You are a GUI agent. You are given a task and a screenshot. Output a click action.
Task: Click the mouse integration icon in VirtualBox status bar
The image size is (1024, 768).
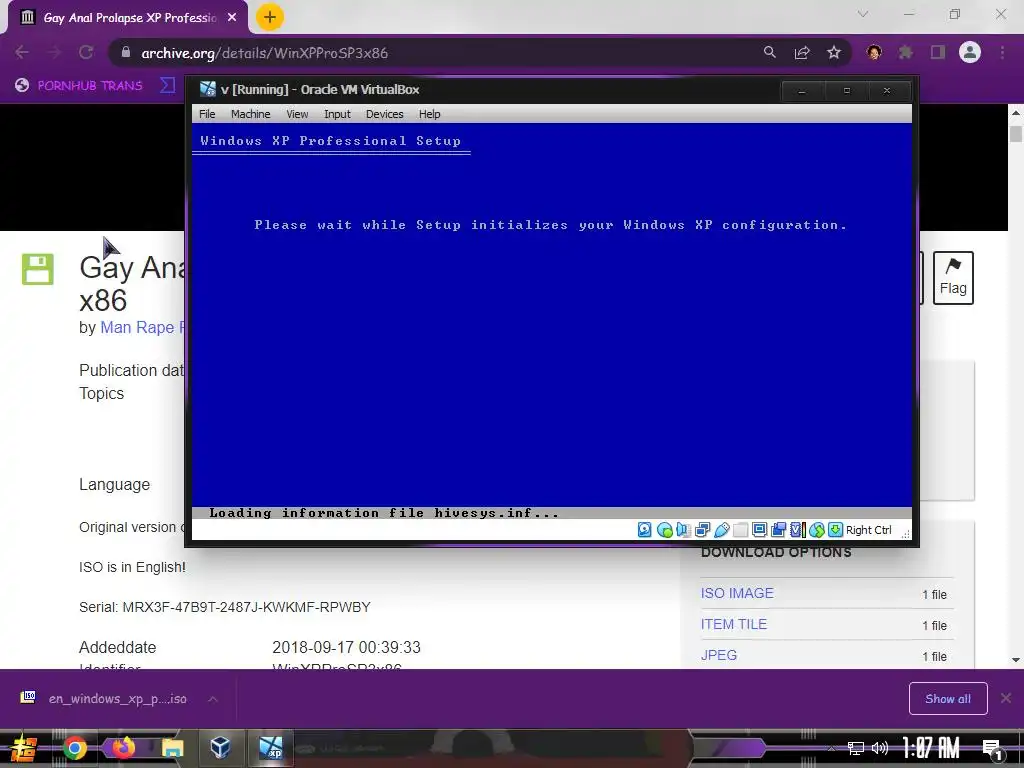pos(816,530)
